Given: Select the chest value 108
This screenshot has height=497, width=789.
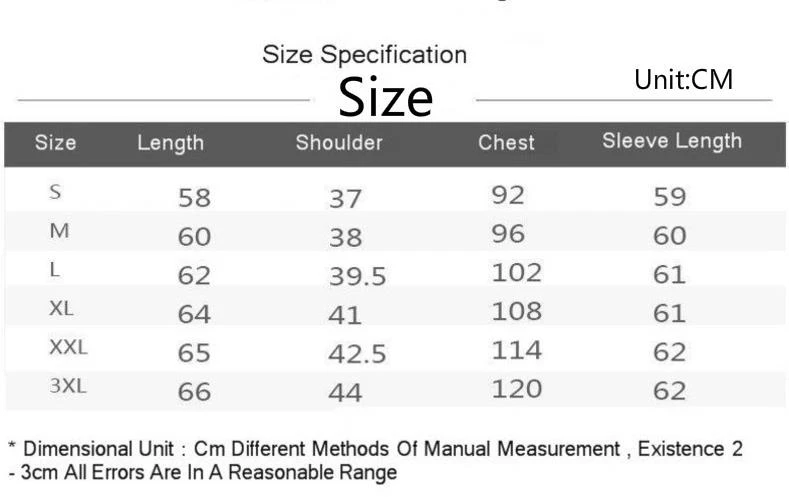Looking at the screenshot, I should click(516, 310).
